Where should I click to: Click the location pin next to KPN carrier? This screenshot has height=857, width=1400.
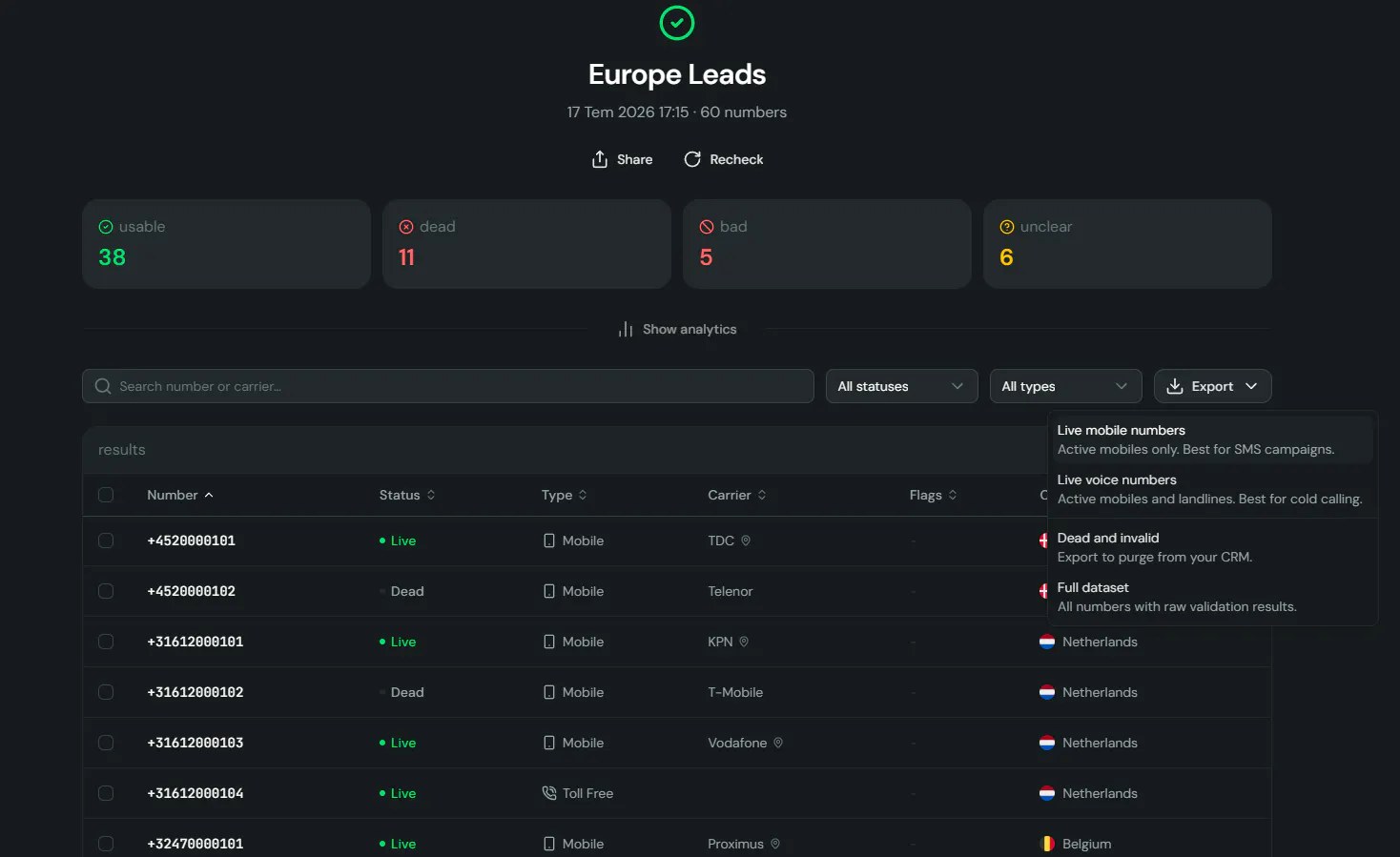[744, 642]
